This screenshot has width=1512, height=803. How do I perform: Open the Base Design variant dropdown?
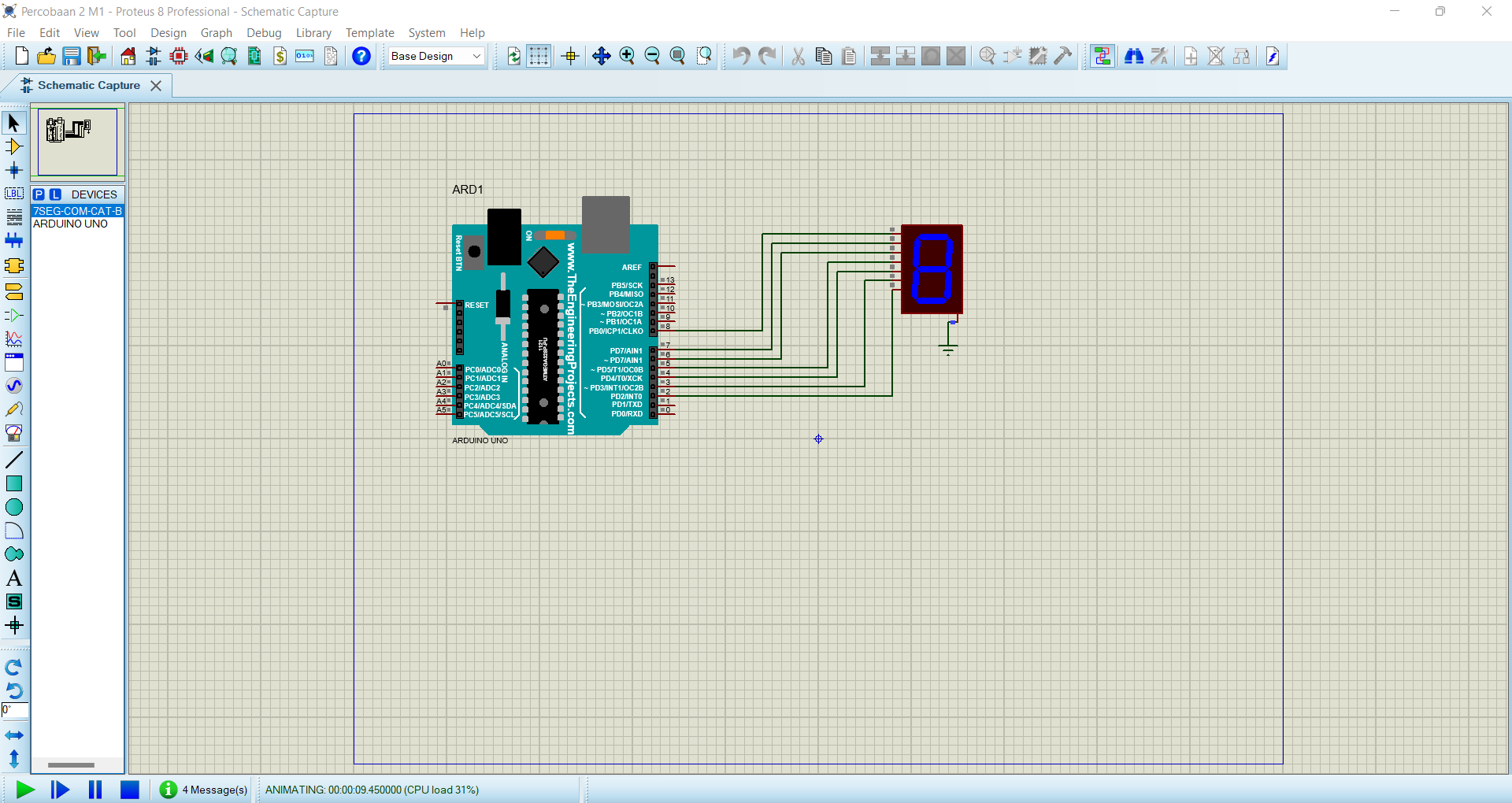pyautogui.click(x=436, y=56)
